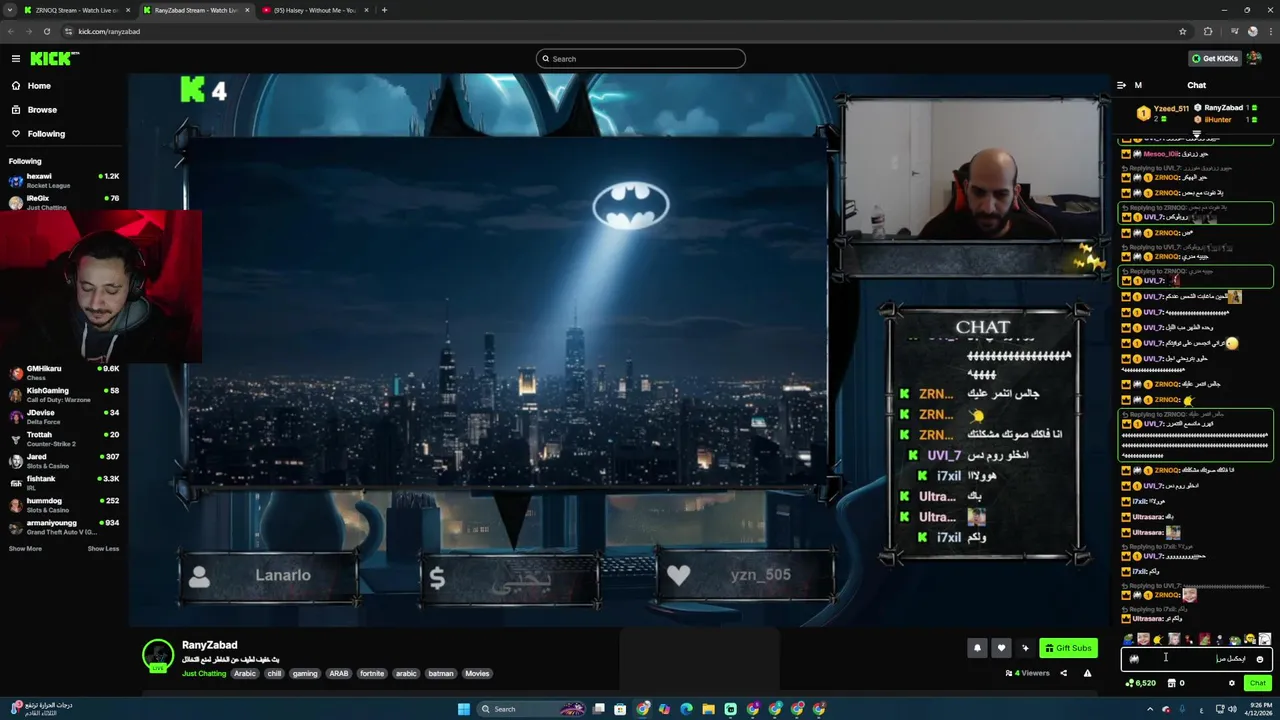Image resolution: width=1280 pixels, height=720 pixels.
Task: Toggle the heart follow button
Action: 1001,648
